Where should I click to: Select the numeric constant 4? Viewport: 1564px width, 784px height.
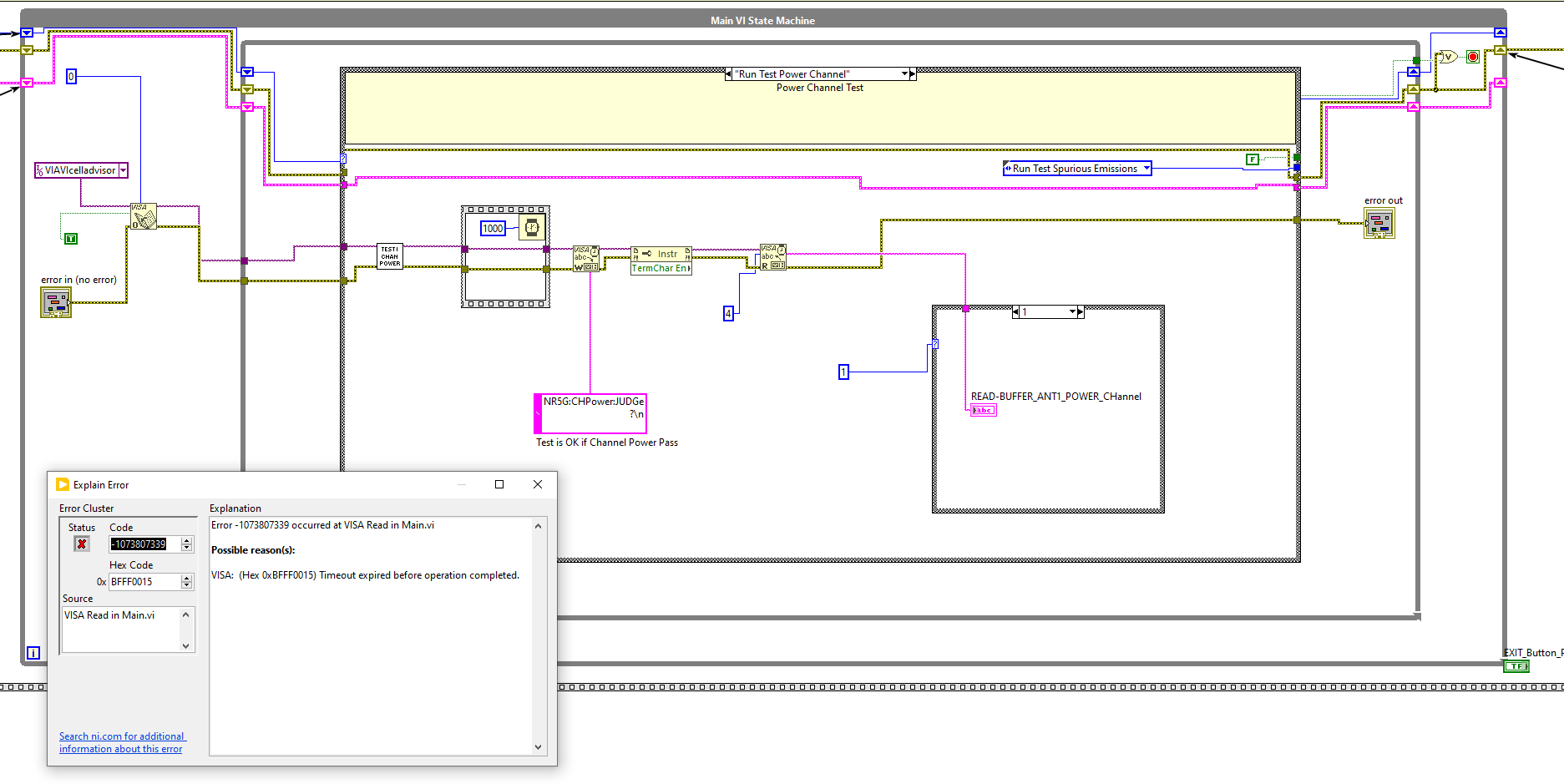point(728,314)
